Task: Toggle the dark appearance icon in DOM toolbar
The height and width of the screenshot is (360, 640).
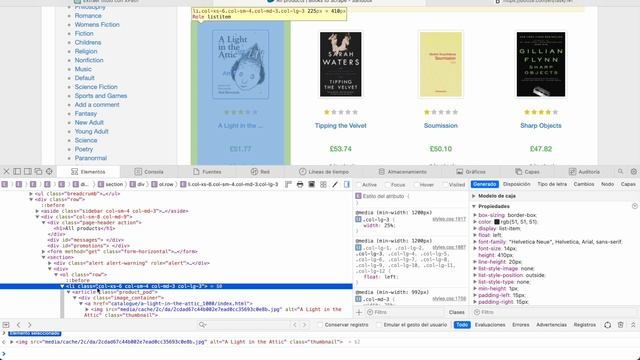Action: (311, 184)
